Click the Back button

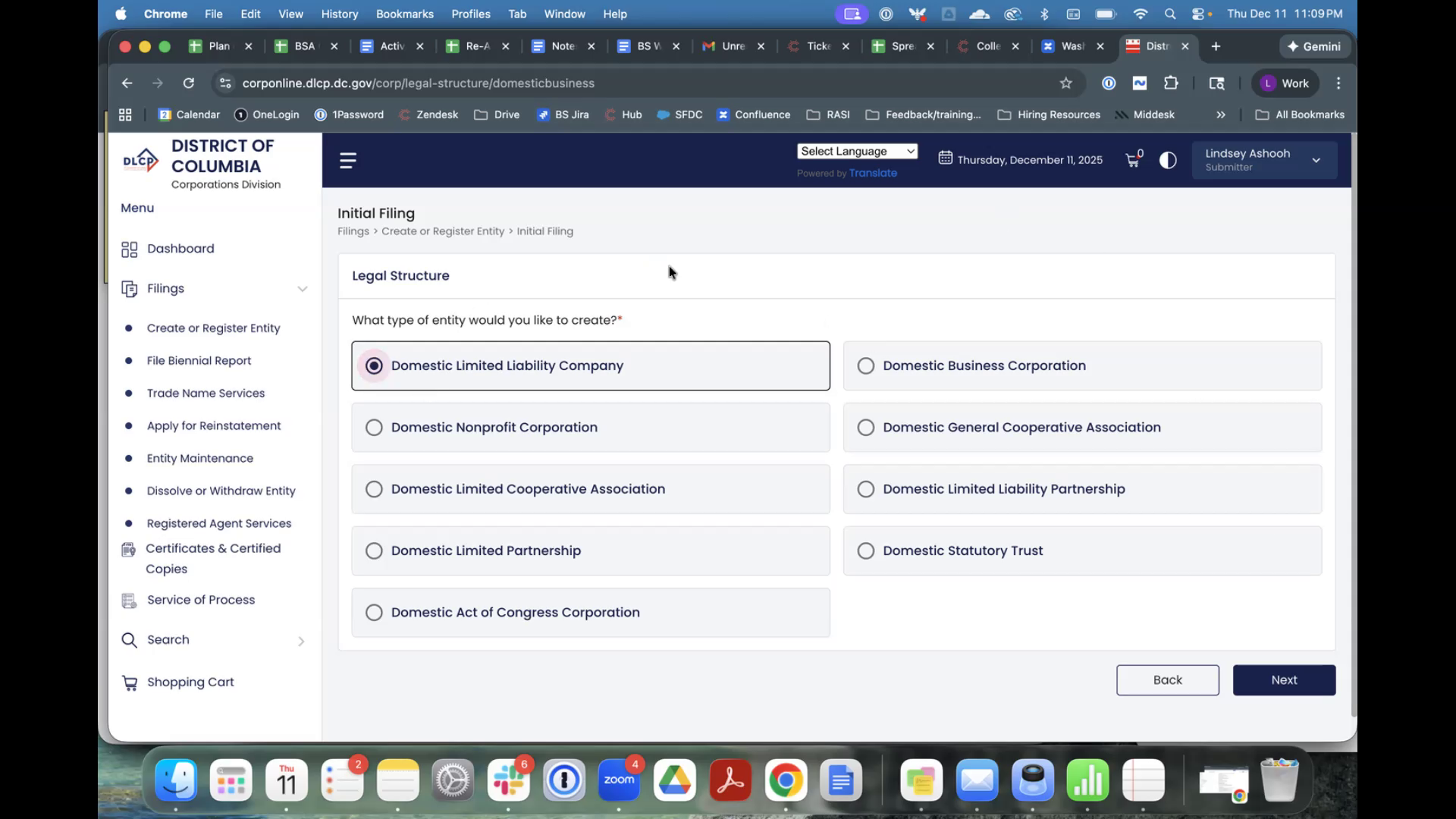[1167, 680]
